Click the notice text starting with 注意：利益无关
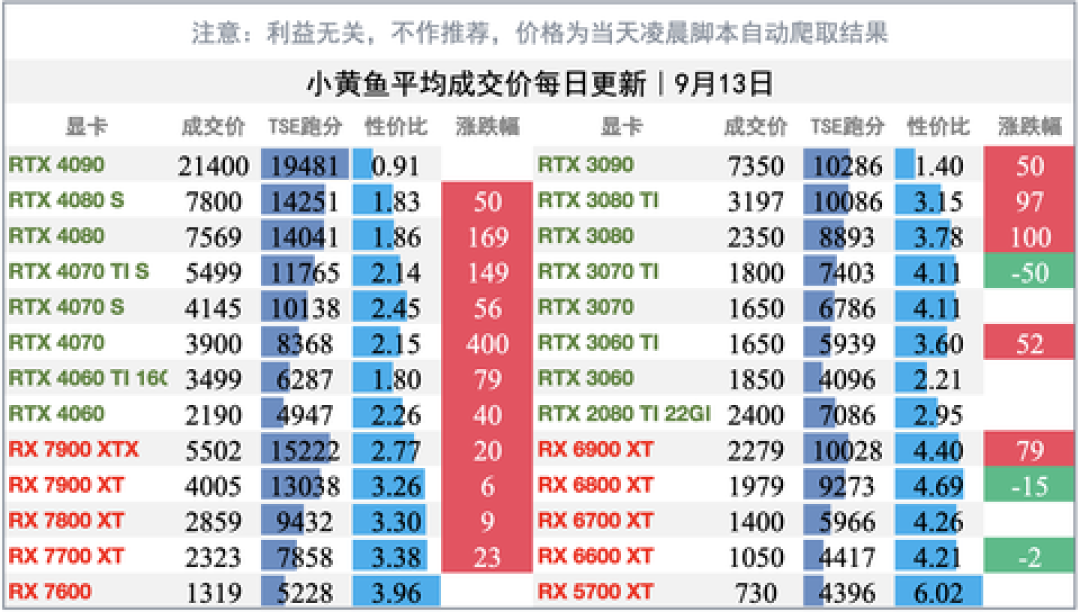Screen dimensions: 1080x612 [539, 32]
